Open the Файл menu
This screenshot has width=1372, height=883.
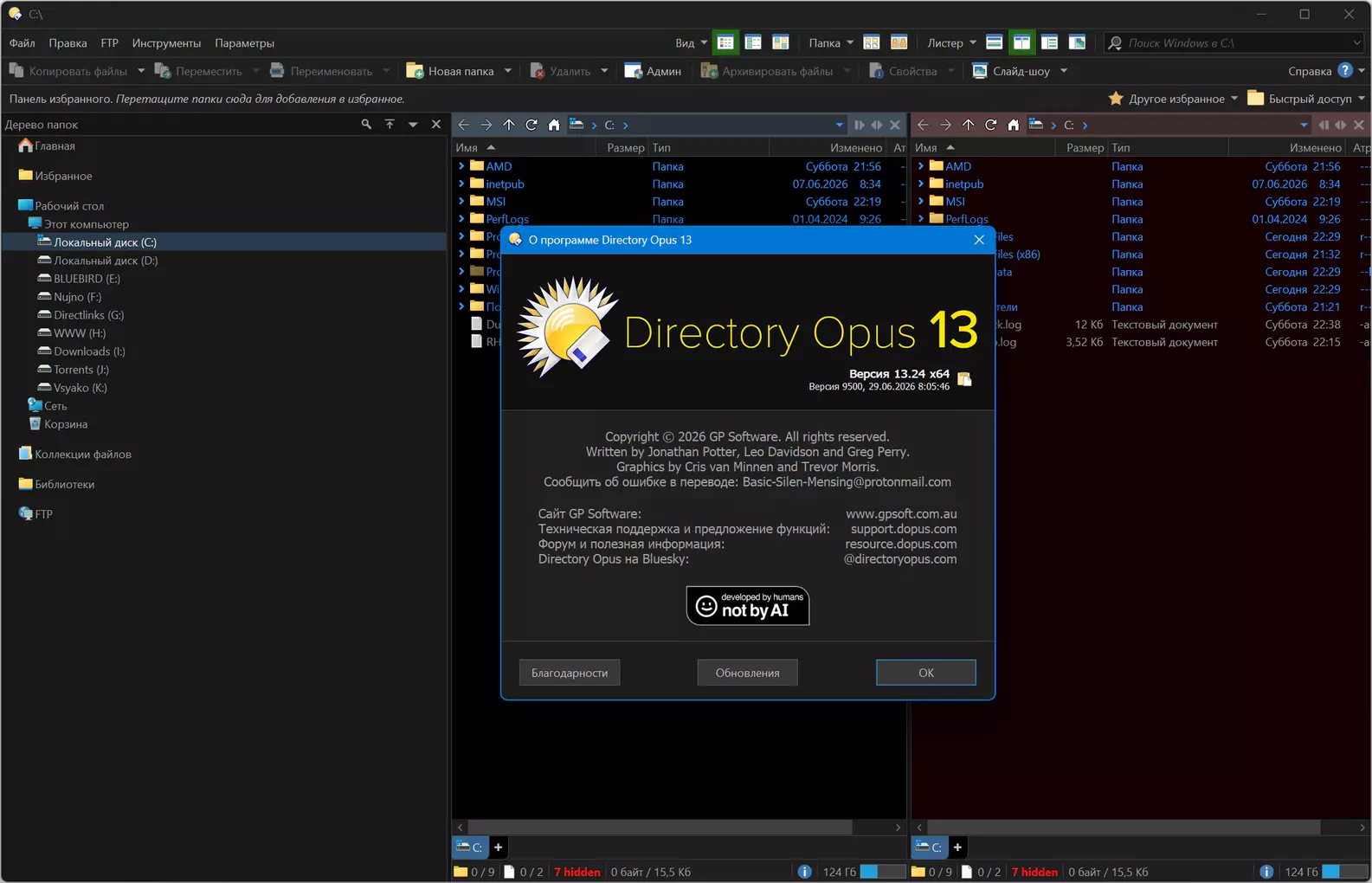[x=23, y=42]
